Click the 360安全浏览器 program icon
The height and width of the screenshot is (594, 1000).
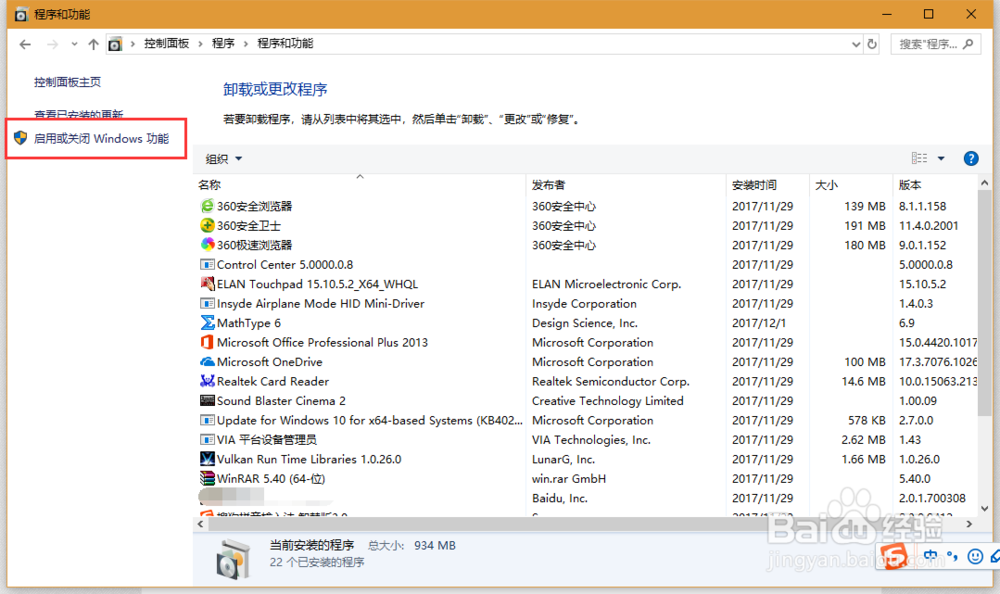pyautogui.click(x=207, y=205)
